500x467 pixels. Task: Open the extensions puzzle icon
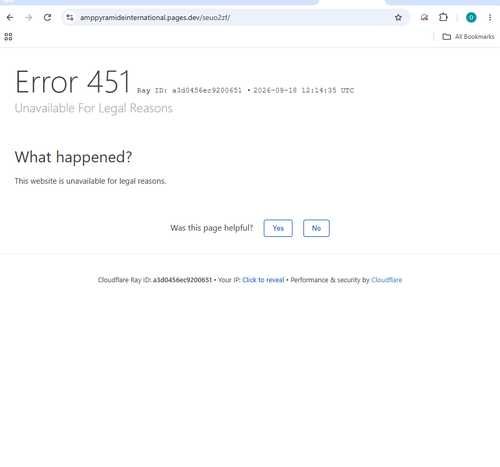(x=443, y=17)
